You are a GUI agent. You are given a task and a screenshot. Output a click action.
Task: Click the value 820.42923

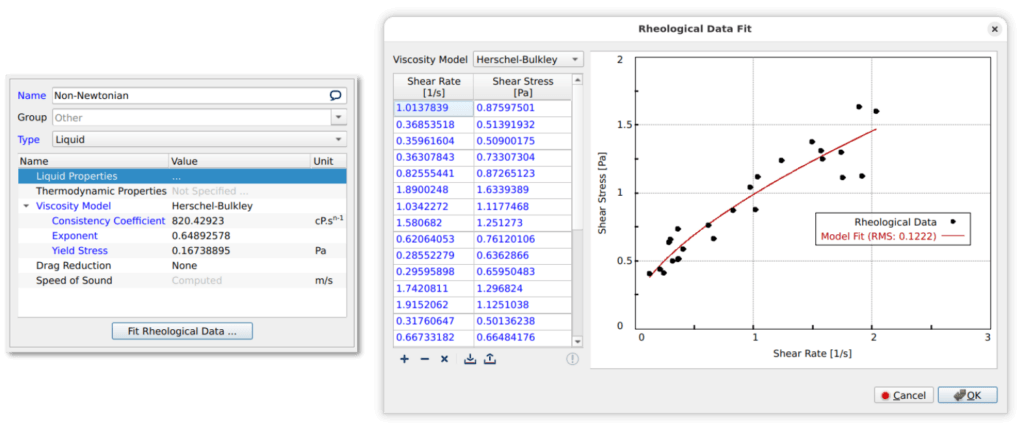click(x=197, y=221)
